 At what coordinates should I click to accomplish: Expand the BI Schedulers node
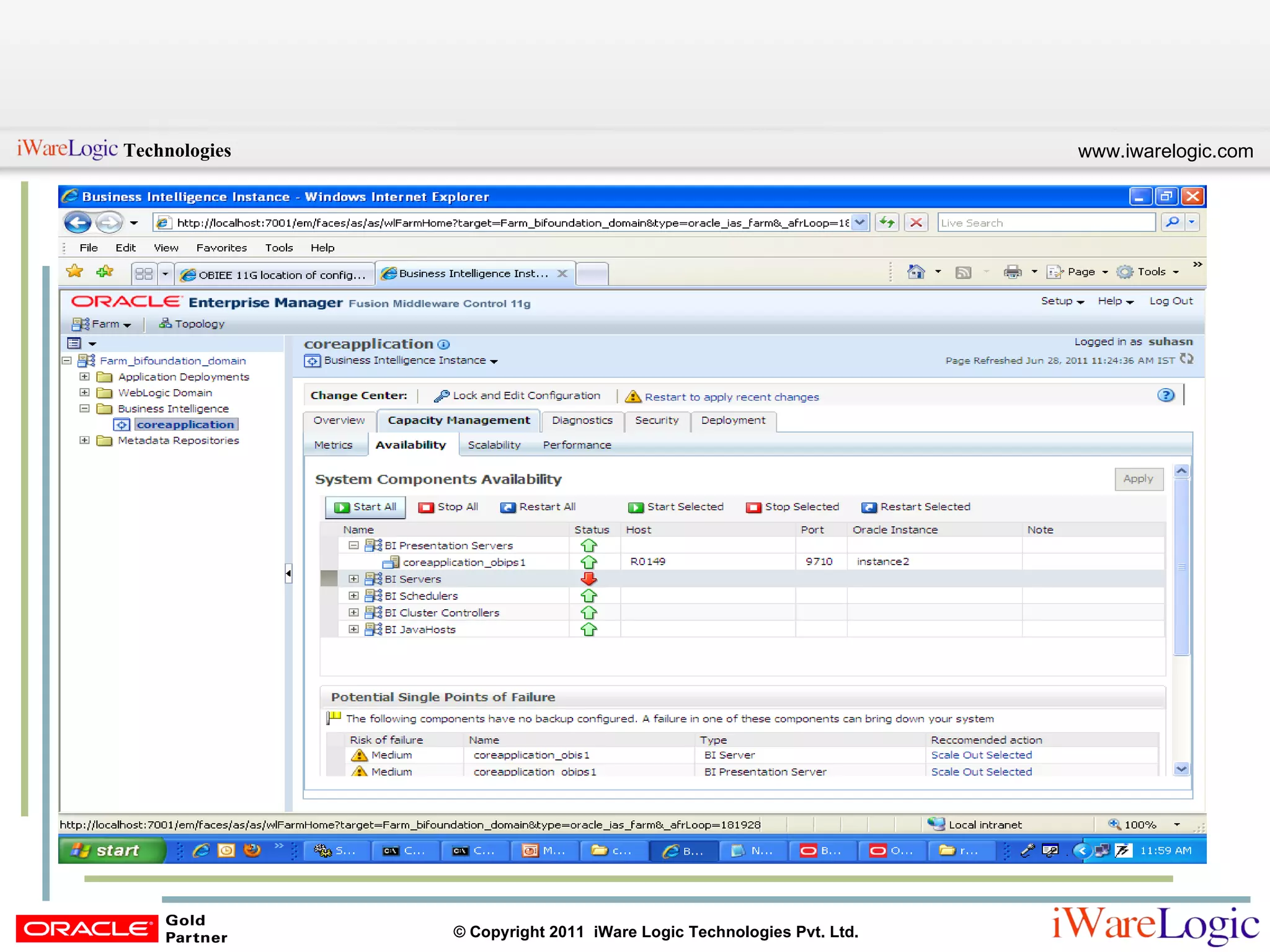(353, 596)
